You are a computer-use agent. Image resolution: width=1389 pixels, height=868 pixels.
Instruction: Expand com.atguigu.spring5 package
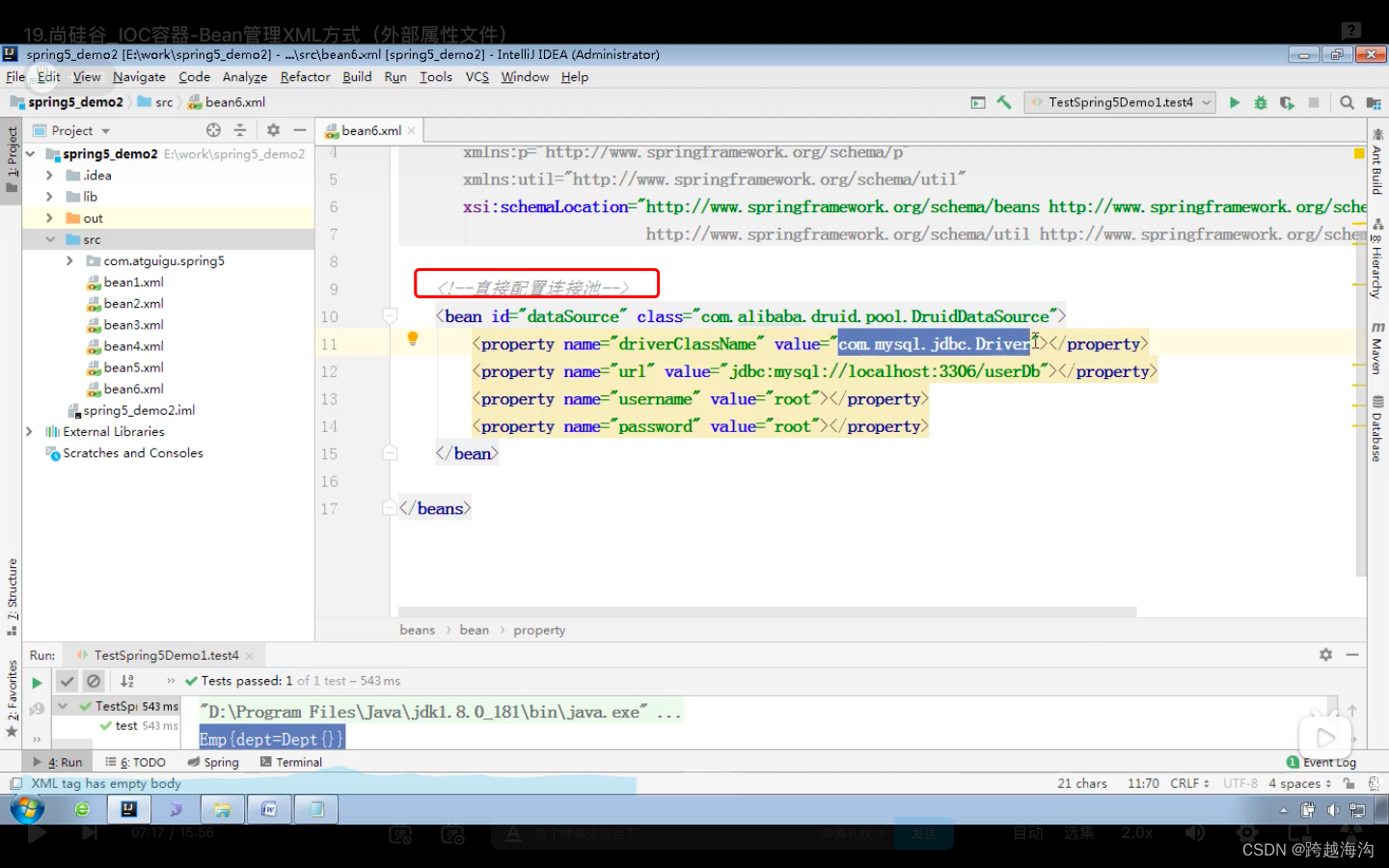[69, 260]
